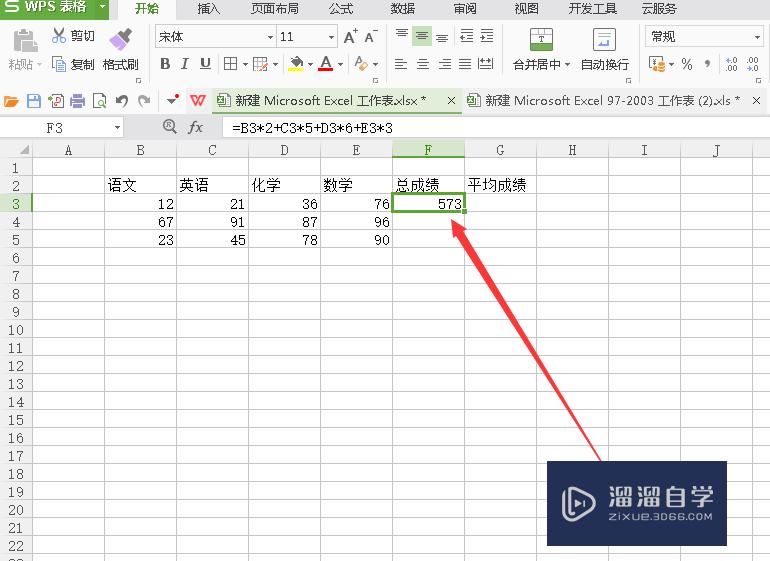Open print preview icon

point(100,101)
